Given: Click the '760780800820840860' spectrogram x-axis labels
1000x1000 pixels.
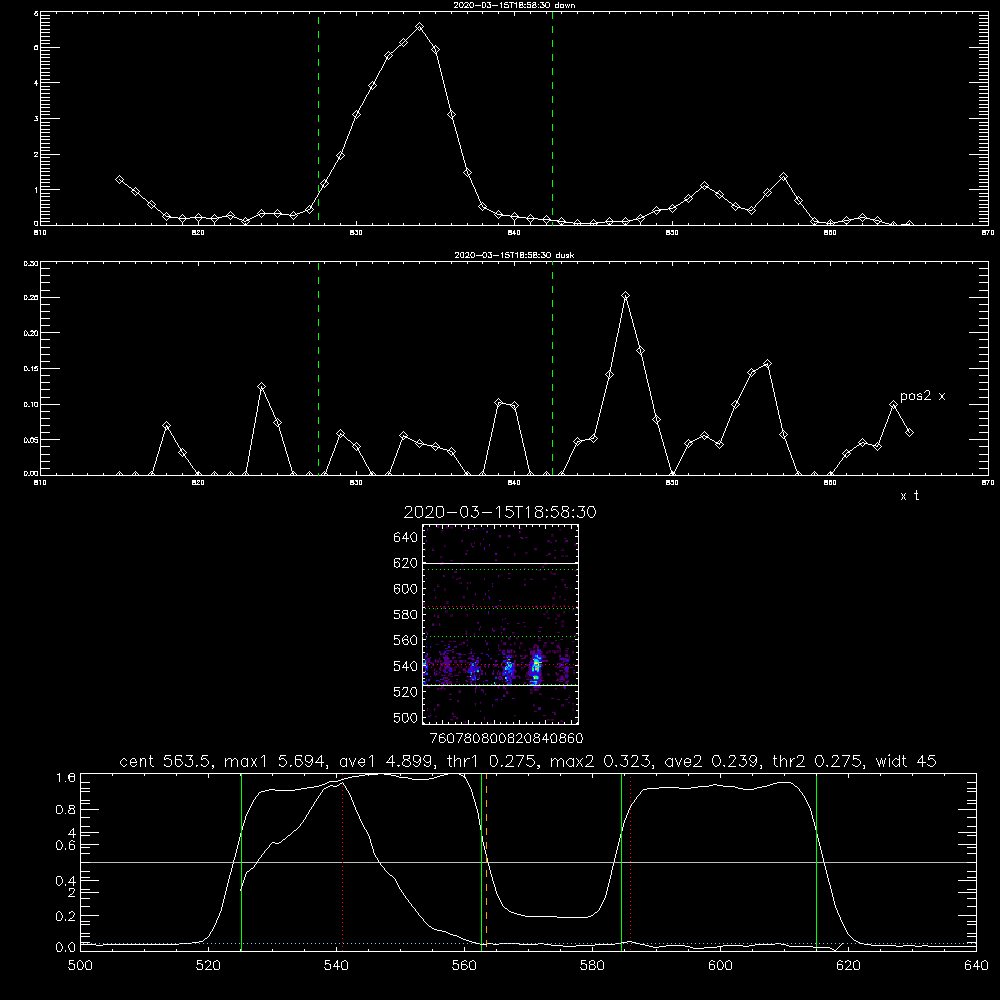Looking at the screenshot, I should [506, 738].
